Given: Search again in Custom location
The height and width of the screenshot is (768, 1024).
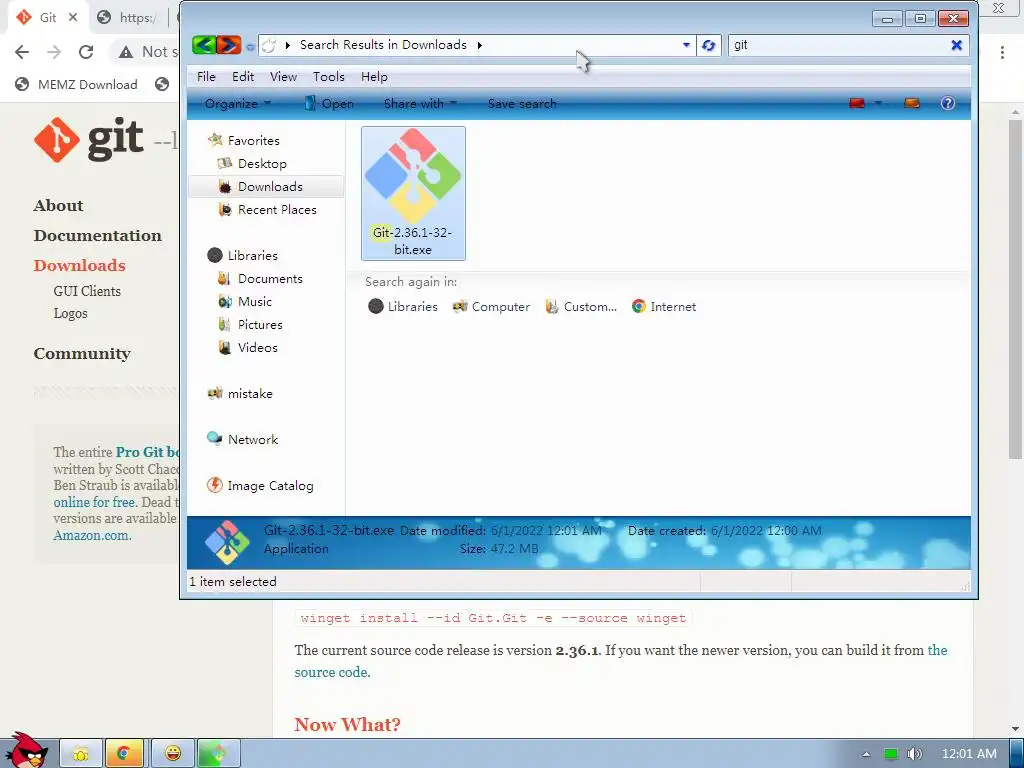Looking at the screenshot, I should pyautogui.click(x=581, y=306).
